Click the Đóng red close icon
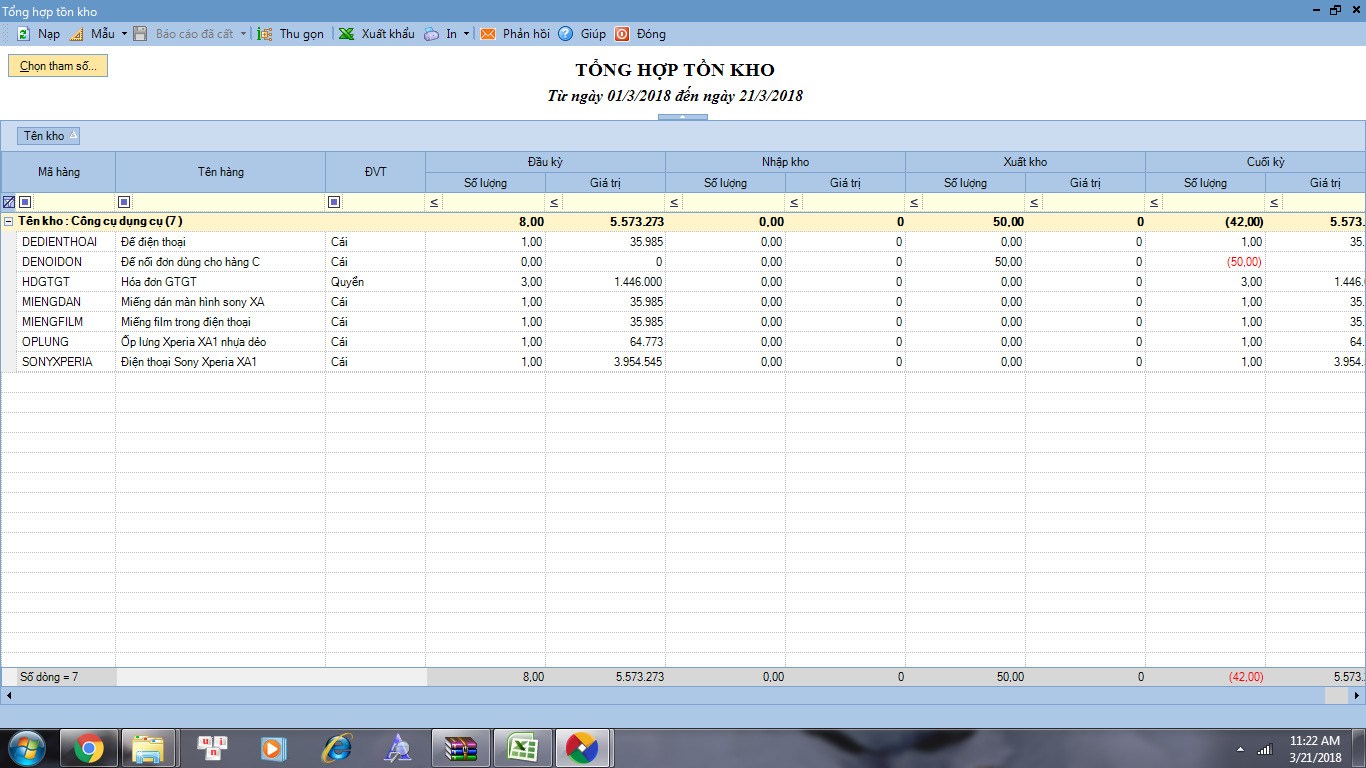Viewport: 1366px width, 768px height. tap(622, 34)
